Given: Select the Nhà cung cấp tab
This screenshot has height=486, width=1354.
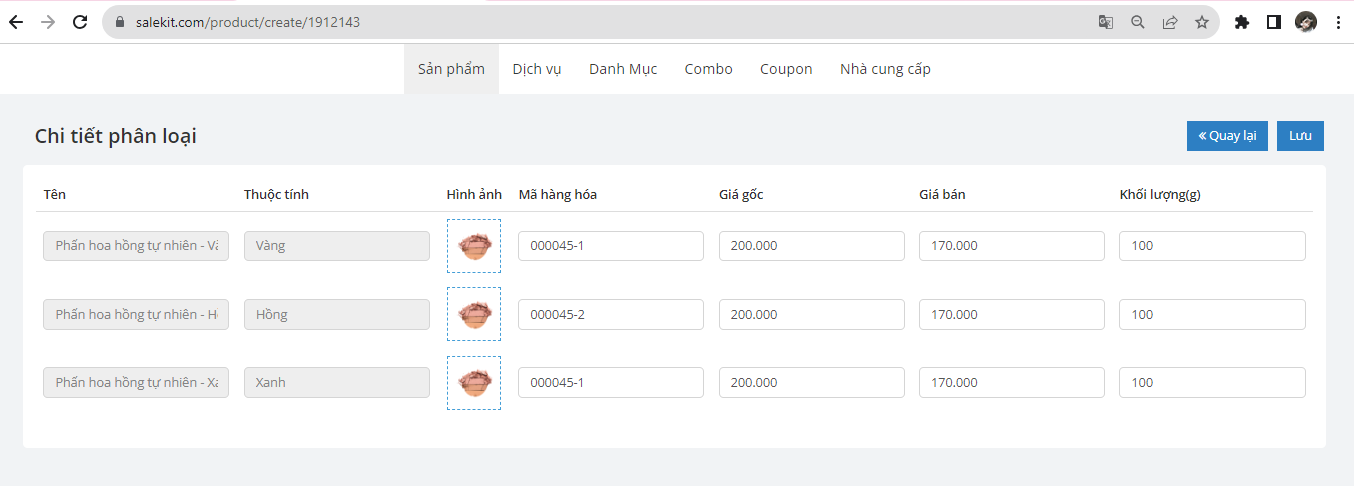Looking at the screenshot, I should [885, 69].
